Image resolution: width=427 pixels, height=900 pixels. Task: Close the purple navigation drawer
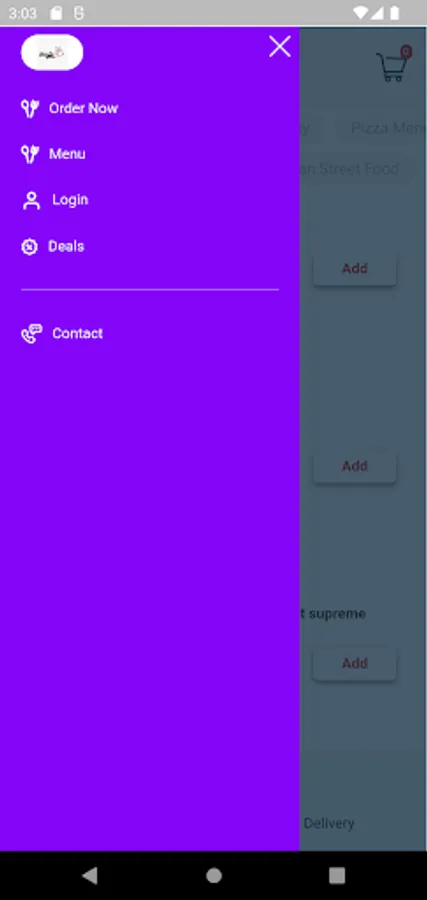(280, 46)
